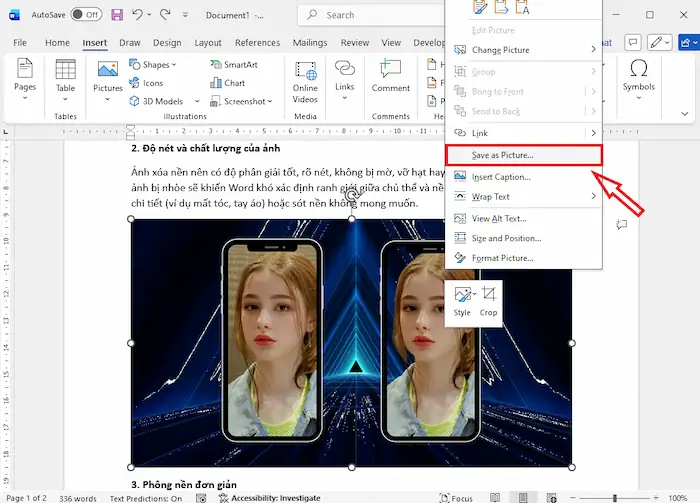
Task: Switch to Focus mode
Action: pyautogui.click(x=456, y=498)
